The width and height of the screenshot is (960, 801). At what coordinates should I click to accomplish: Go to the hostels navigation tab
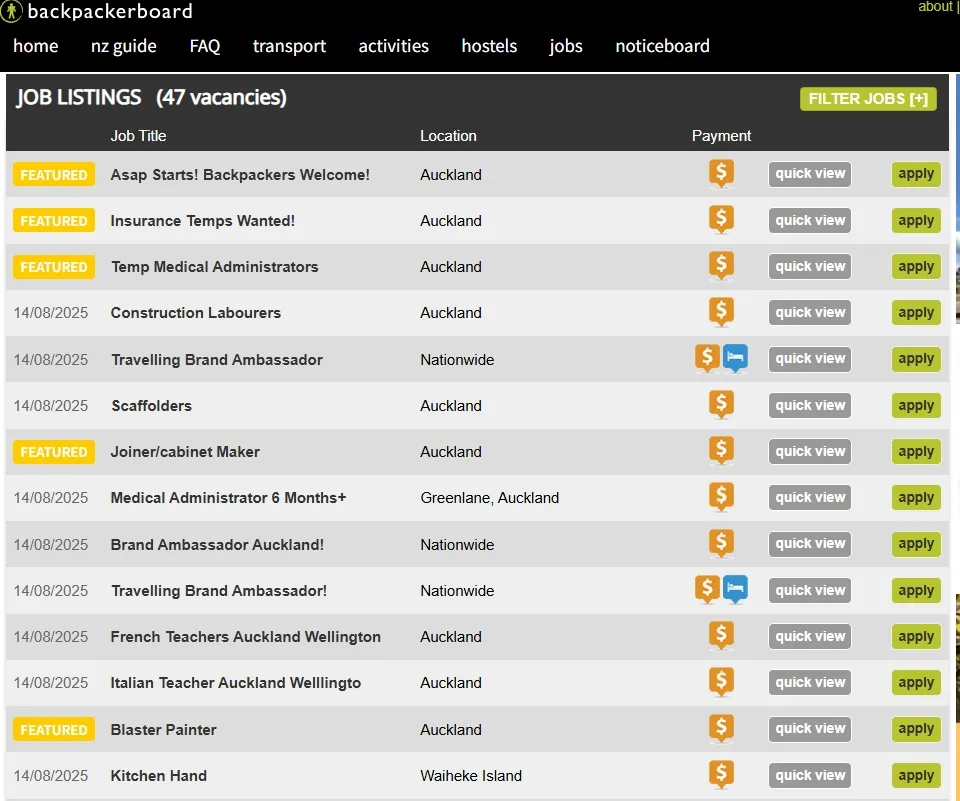(x=489, y=46)
